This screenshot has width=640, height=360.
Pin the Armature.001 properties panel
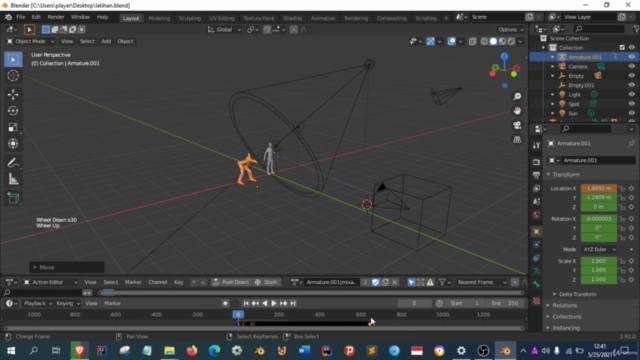[x=631, y=143]
